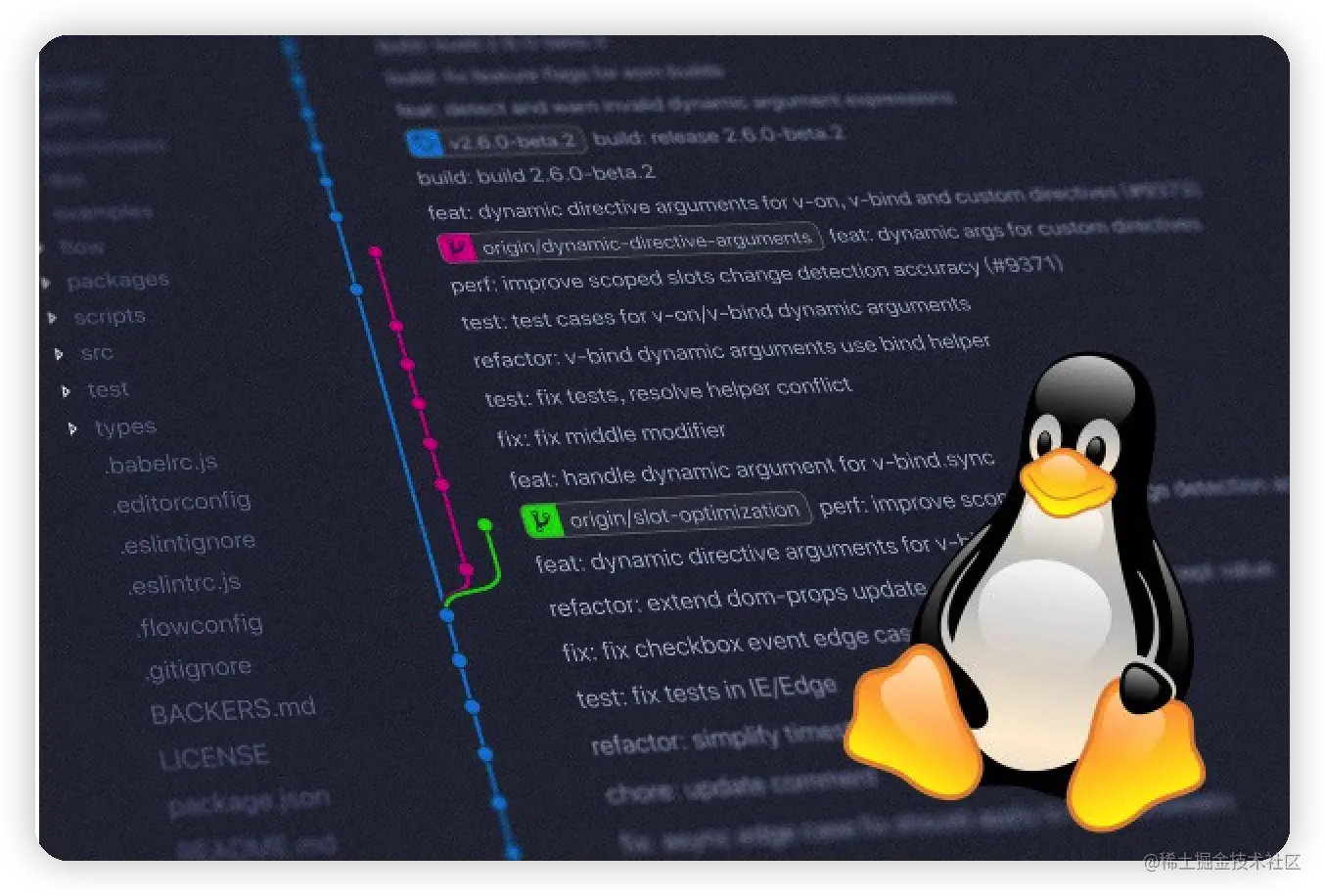This screenshot has height=896, width=1325.
Task: Select the packages folder name
Action: pyautogui.click(x=117, y=281)
